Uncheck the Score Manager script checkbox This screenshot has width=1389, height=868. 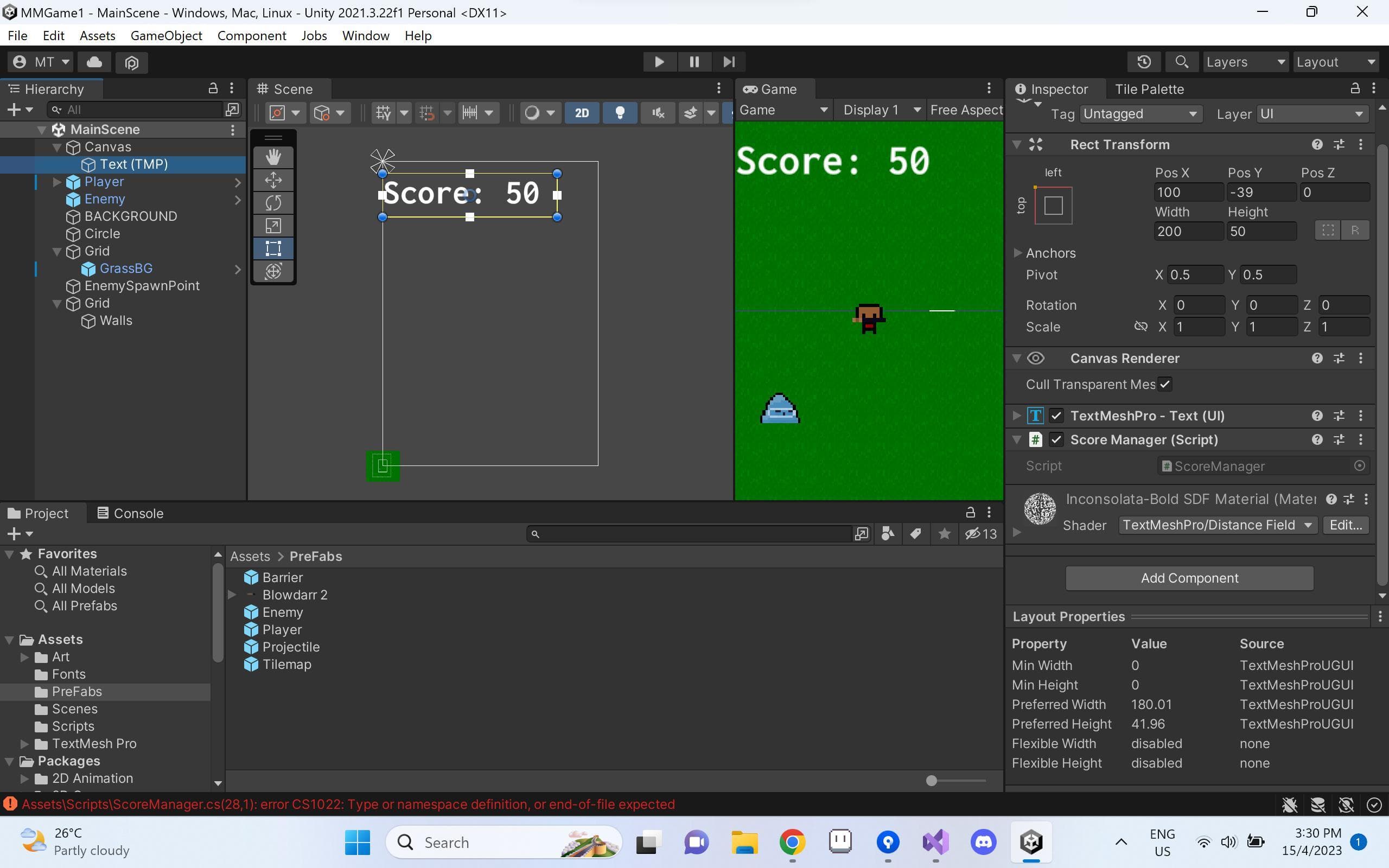[1056, 440]
